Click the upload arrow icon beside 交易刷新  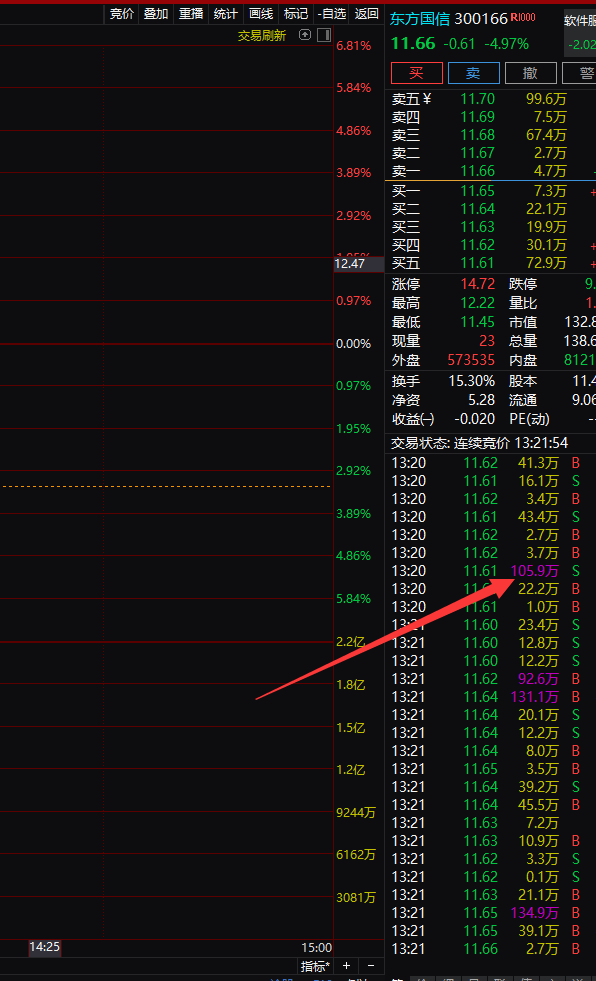point(305,35)
